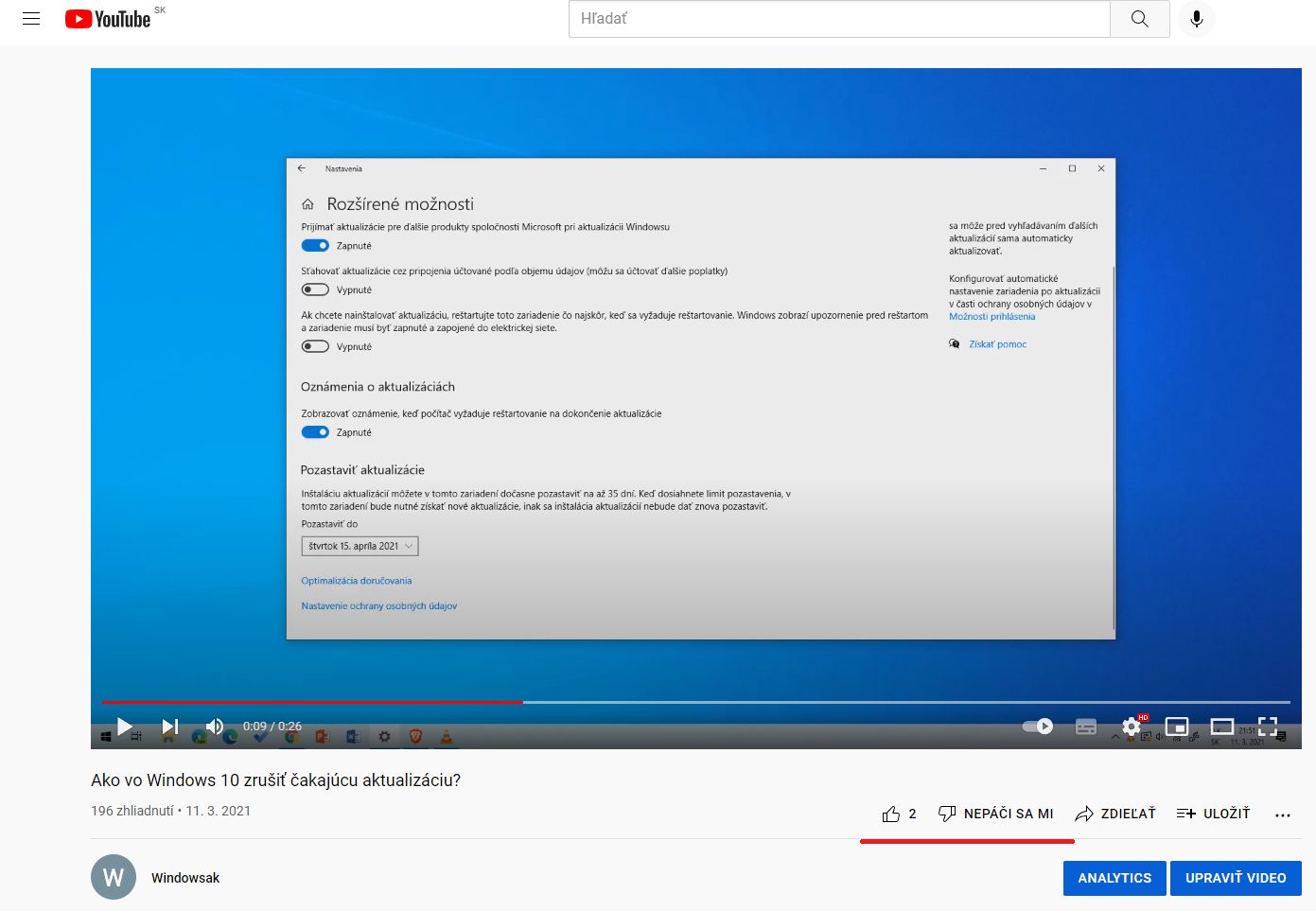Skip to the next video
Image resolution: width=1316 pixels, height=911 pixels.
[x=170, y=727]
